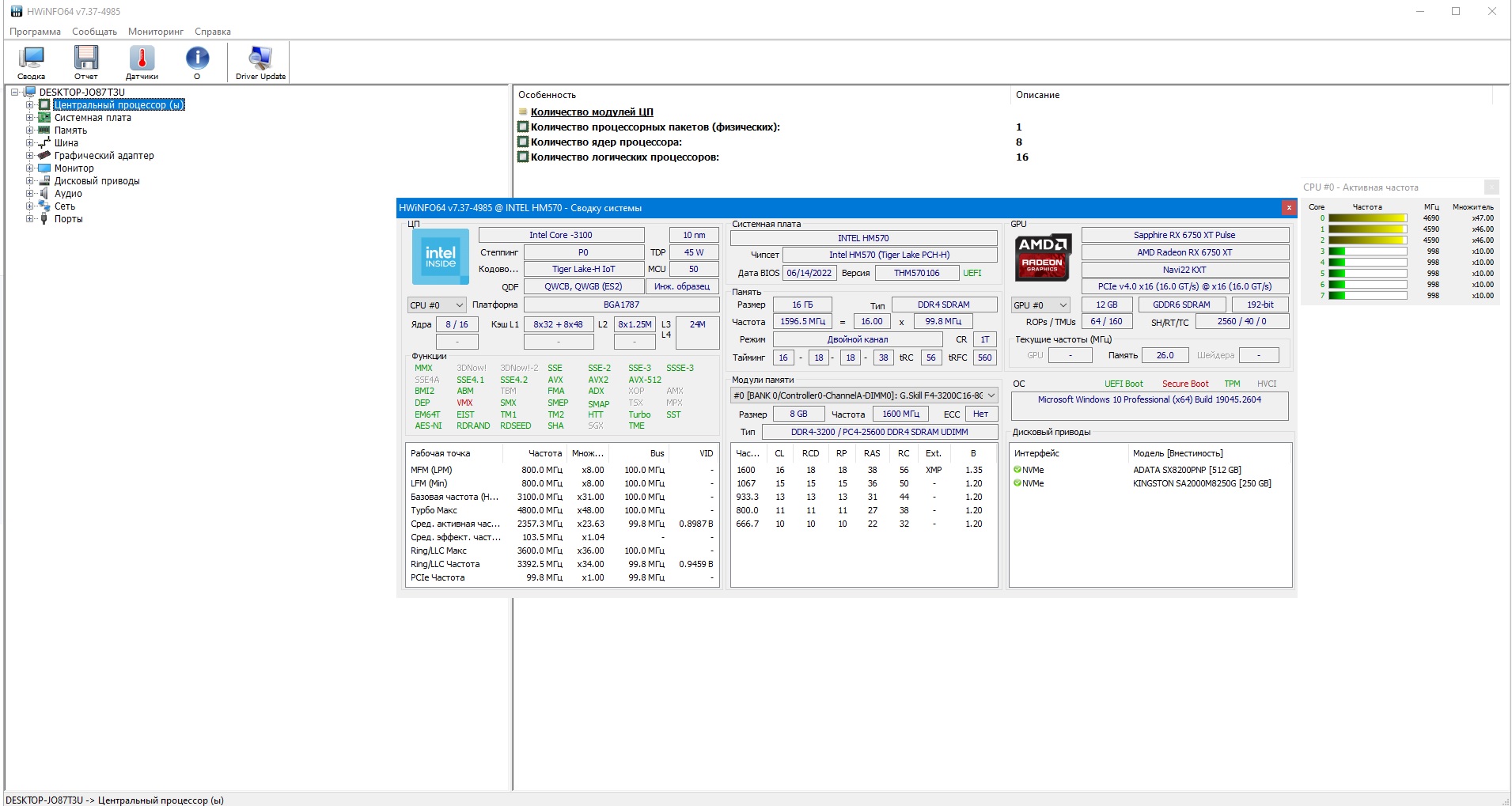Select the ADATA SX8200PNP drive entry

pyautogui.click(x=1186, y=470)
